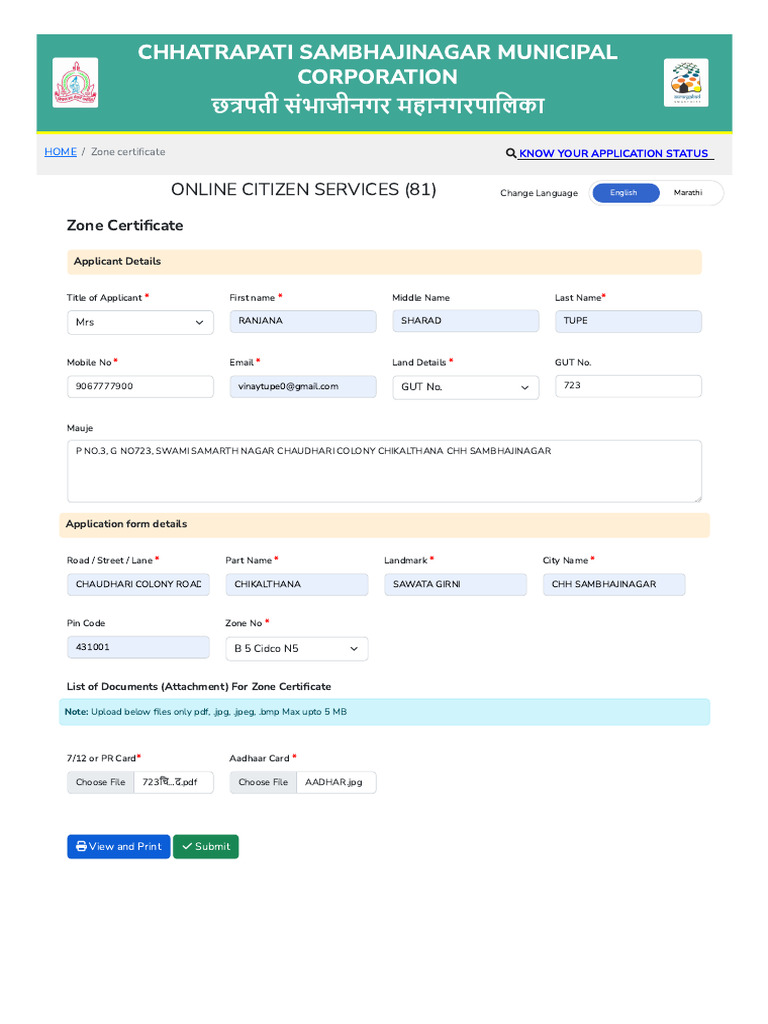Expand the Land Details dropdown

tap(466, 387)
